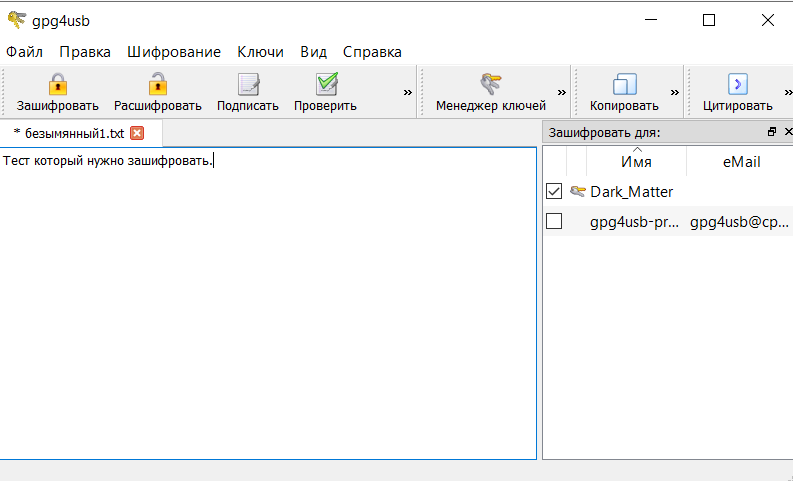793x481 pixels.
Task: Expand overflow arrows after Менеджер ключей
Action: (561, 92)
